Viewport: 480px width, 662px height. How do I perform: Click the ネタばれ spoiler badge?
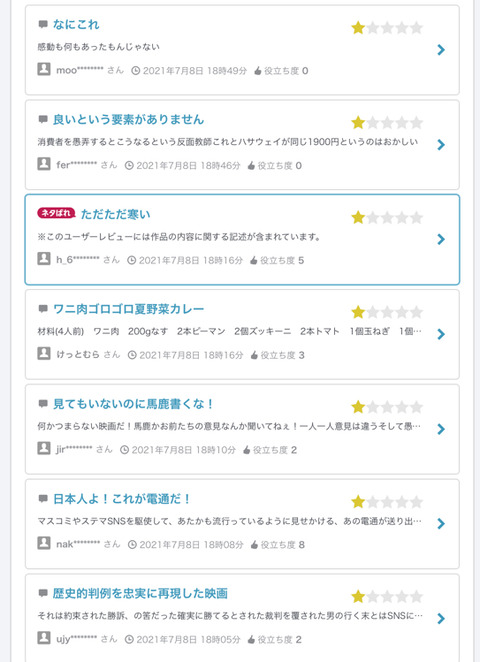coord(56,213)
